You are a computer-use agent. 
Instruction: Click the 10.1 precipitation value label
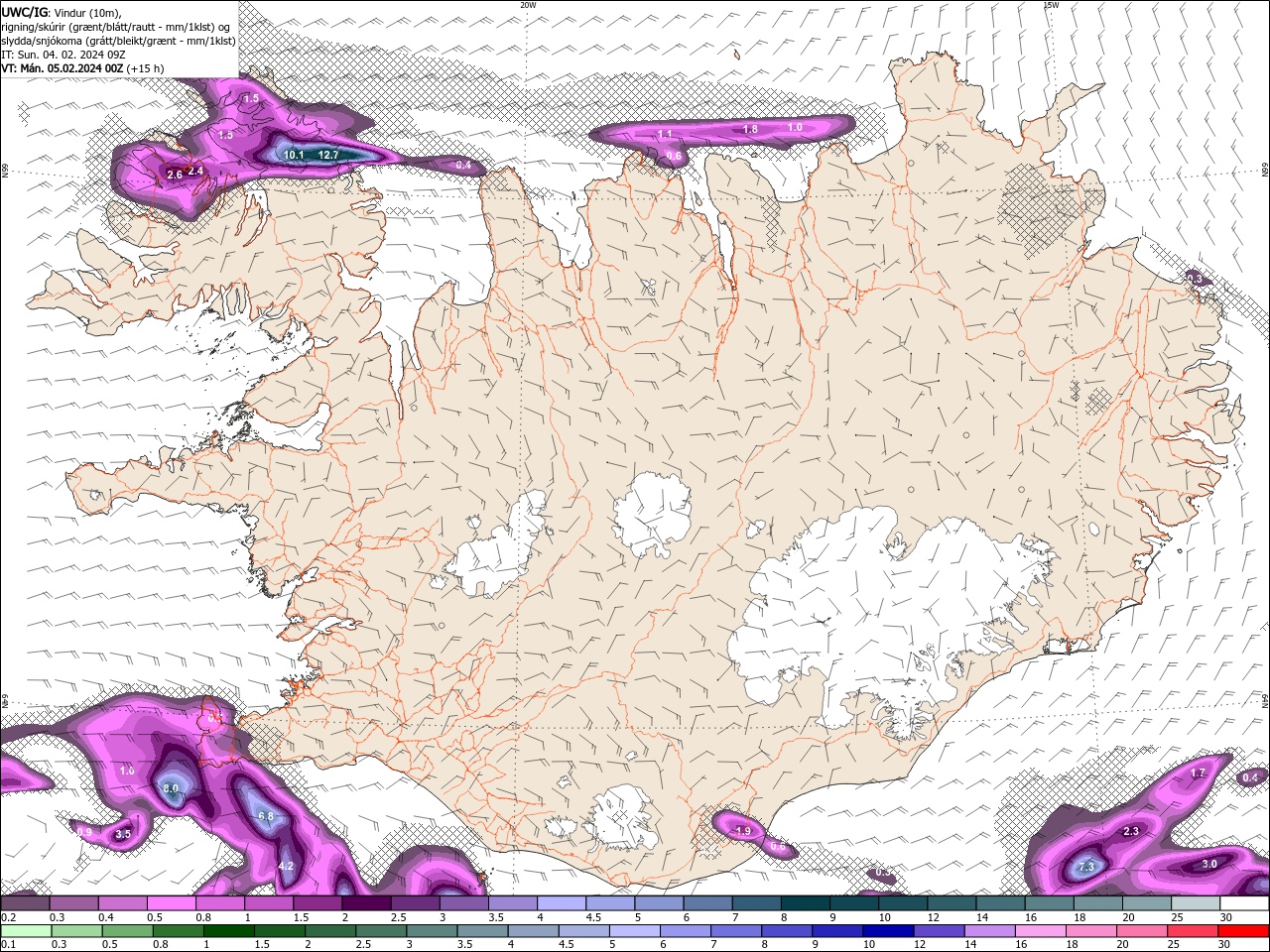click(294, 155)
